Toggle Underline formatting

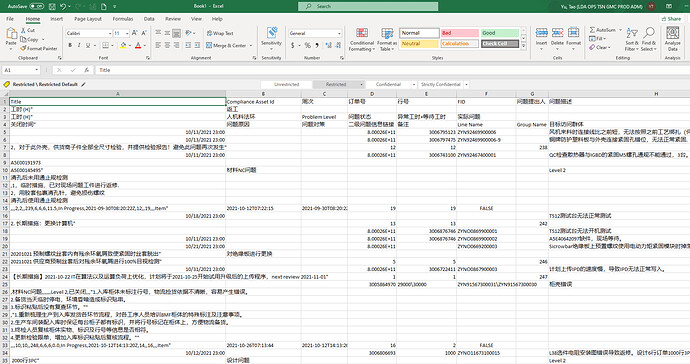click(x=88, y=45)
